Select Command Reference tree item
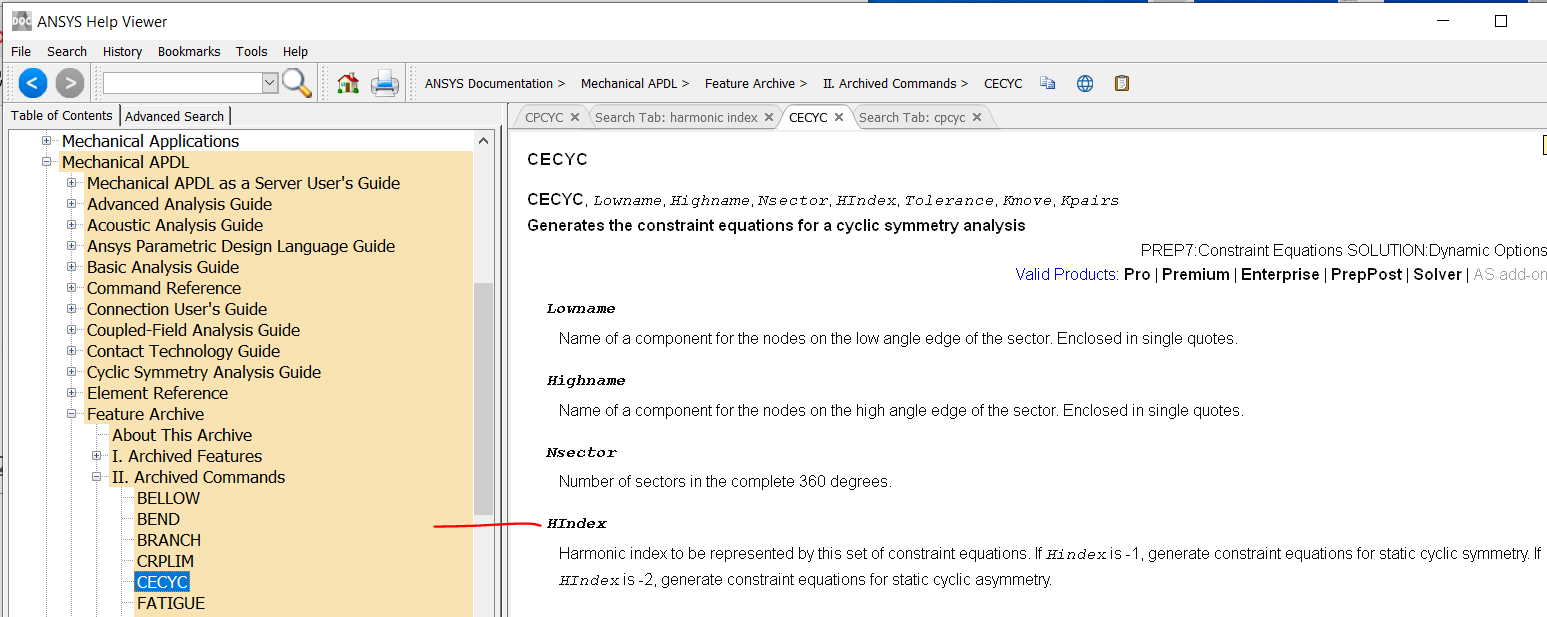Viewport: 1547px width, 617px height. click(164, 288)
